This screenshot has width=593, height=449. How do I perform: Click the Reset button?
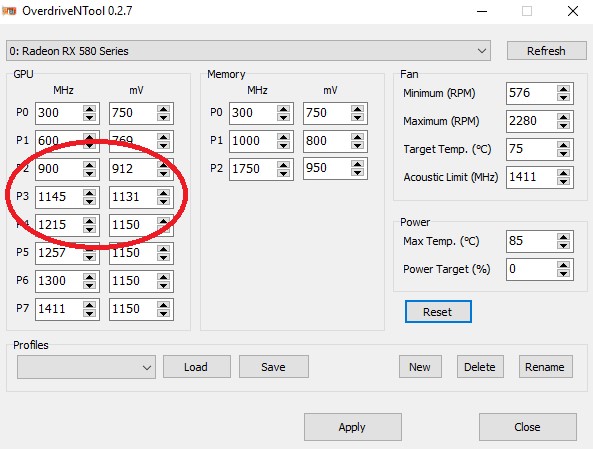(438, 312)
